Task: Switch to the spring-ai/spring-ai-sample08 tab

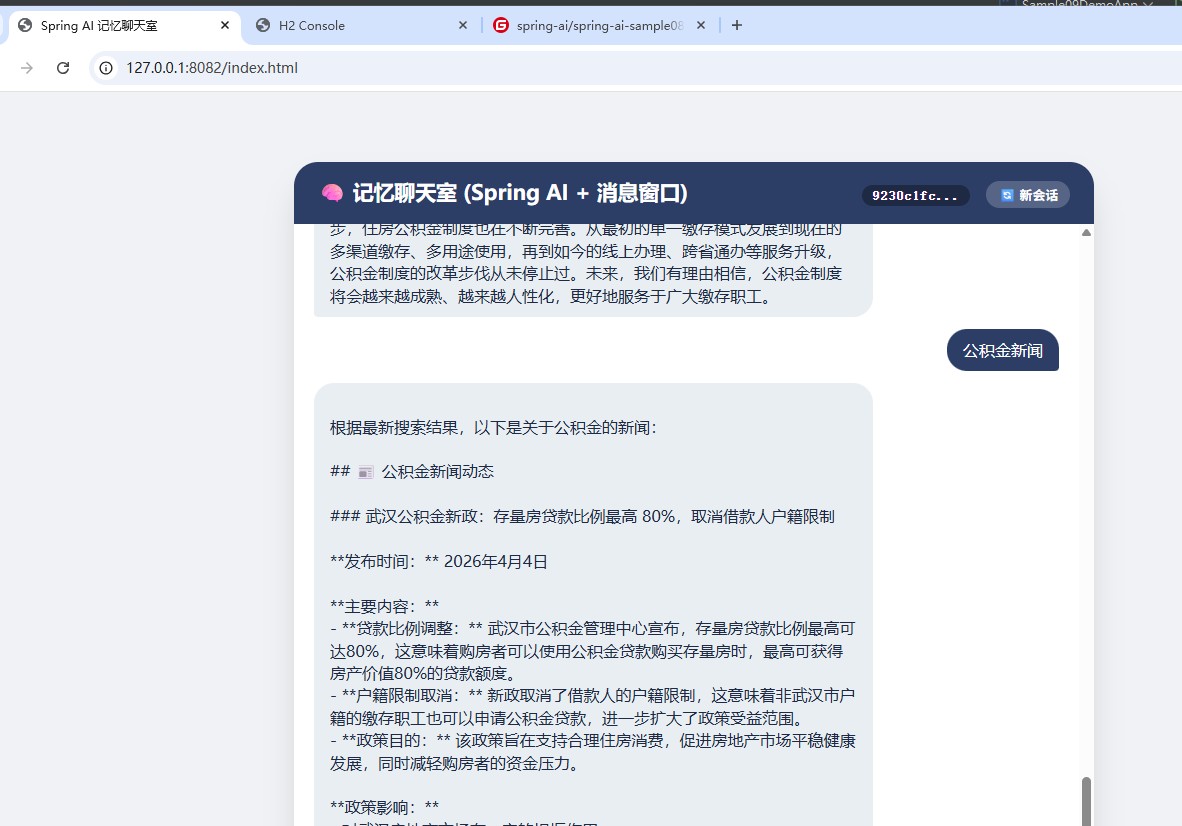Action: (x=590, y=25)
